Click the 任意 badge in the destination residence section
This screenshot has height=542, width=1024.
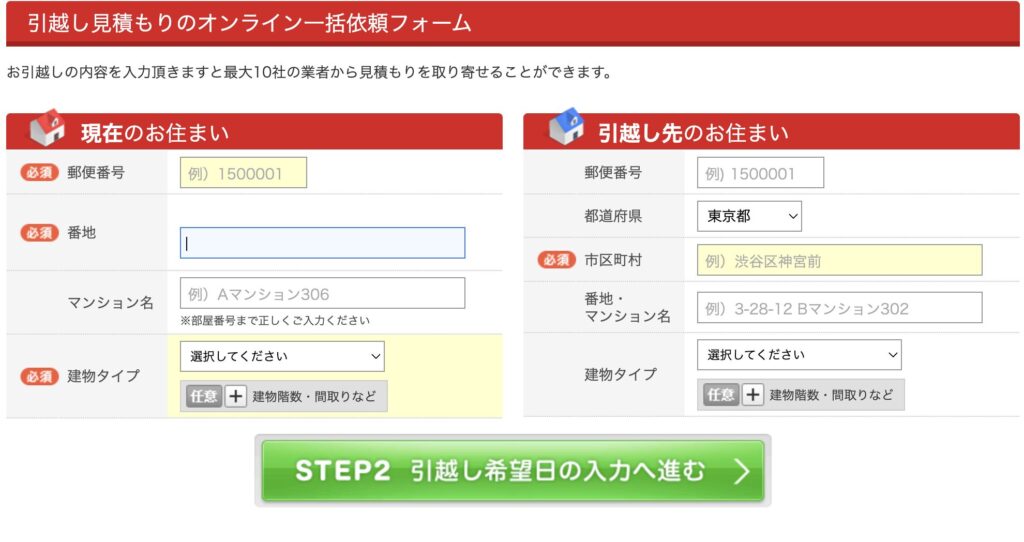tap(721, 394)
